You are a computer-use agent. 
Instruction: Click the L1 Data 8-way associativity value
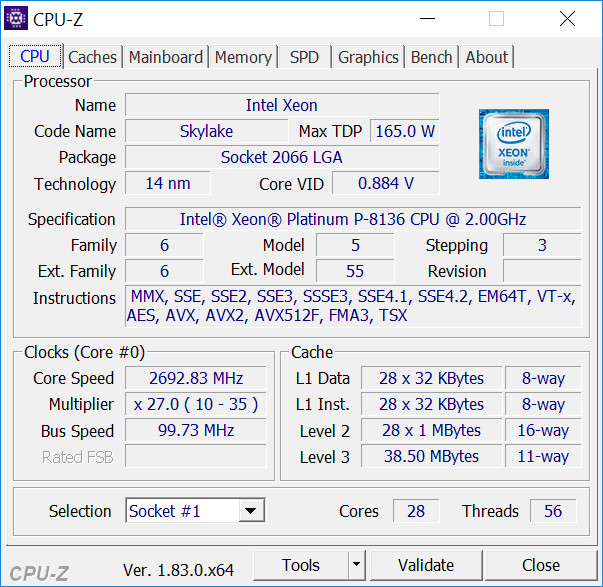point(543,378)
